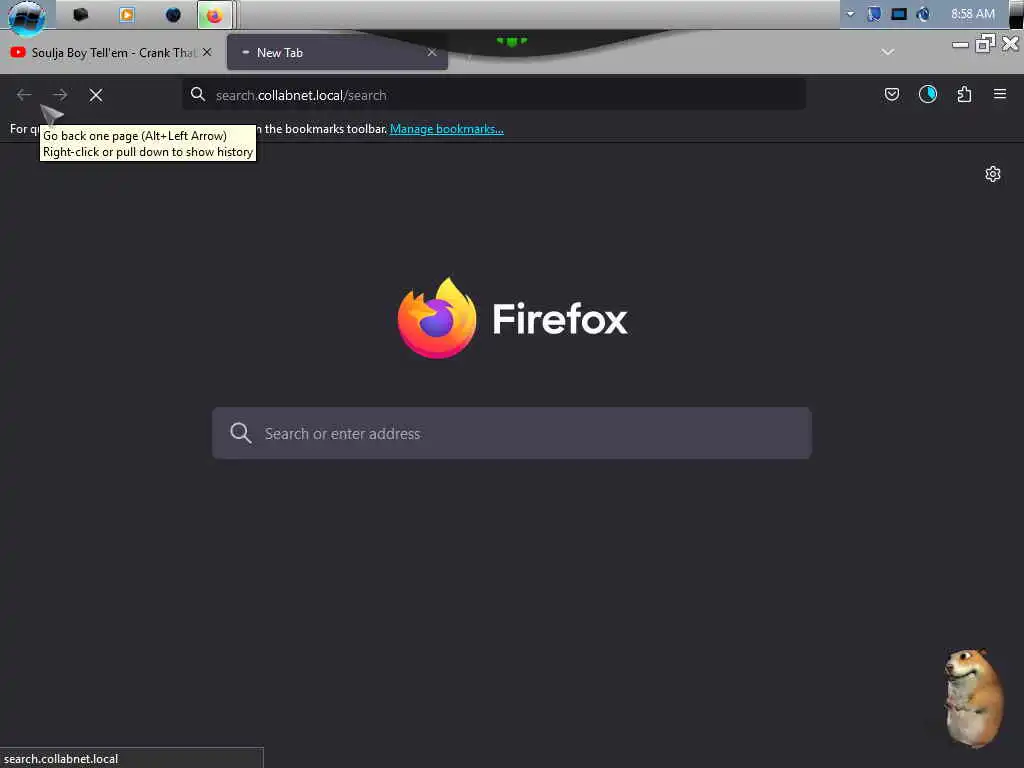1024x768 pixels.
Task: Click search.collabnet.local status bar text
Action: coord(61,759)
